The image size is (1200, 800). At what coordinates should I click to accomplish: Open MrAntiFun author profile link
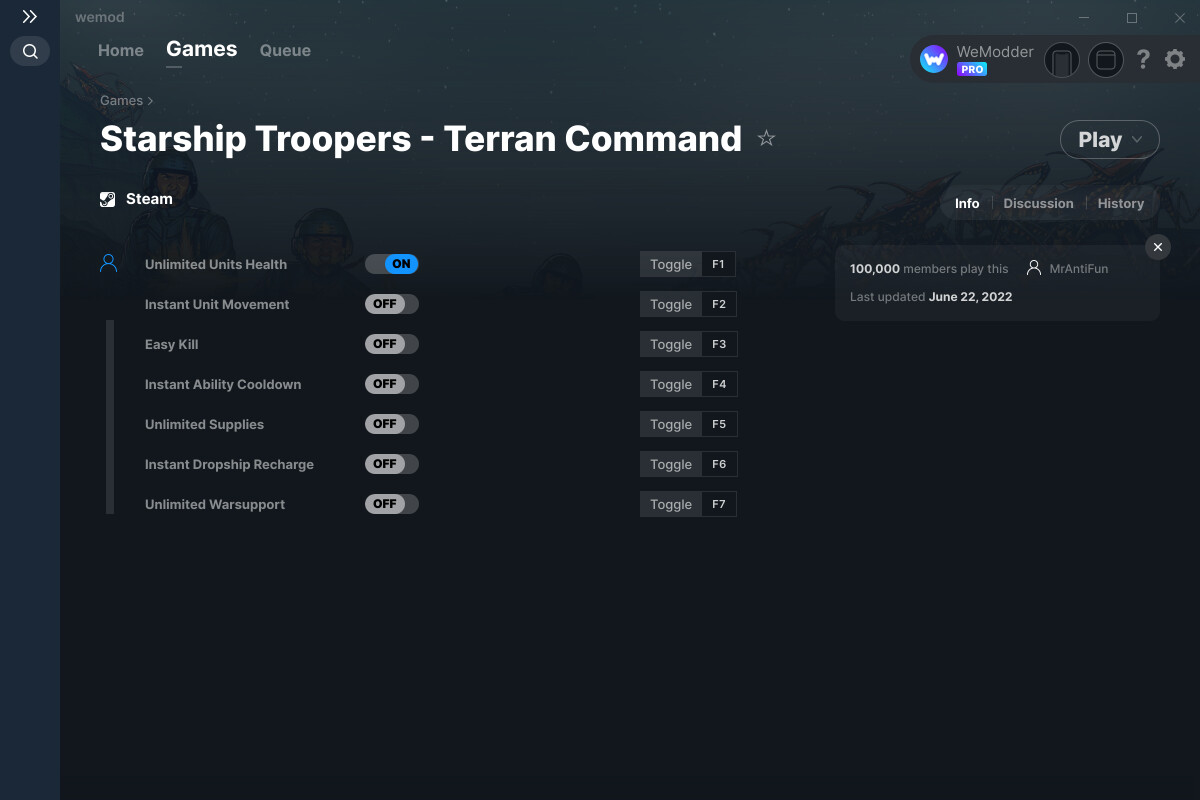click(1079, 268)
